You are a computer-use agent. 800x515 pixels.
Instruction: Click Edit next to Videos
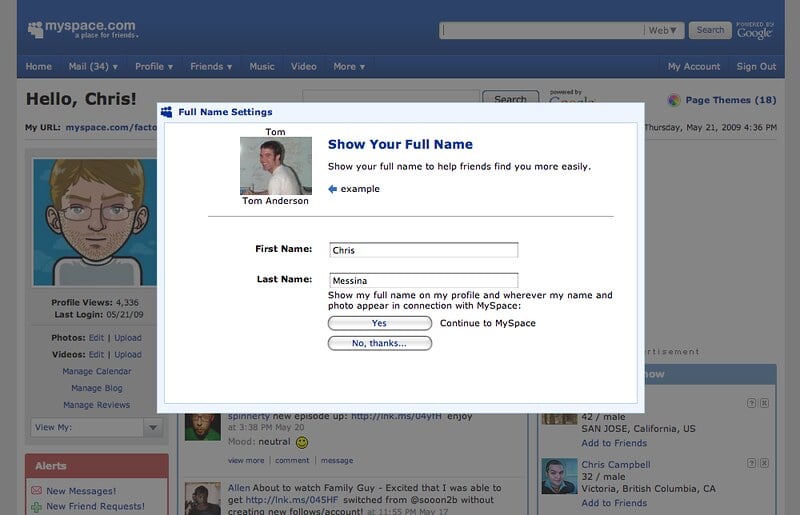[x=96, y=355]
